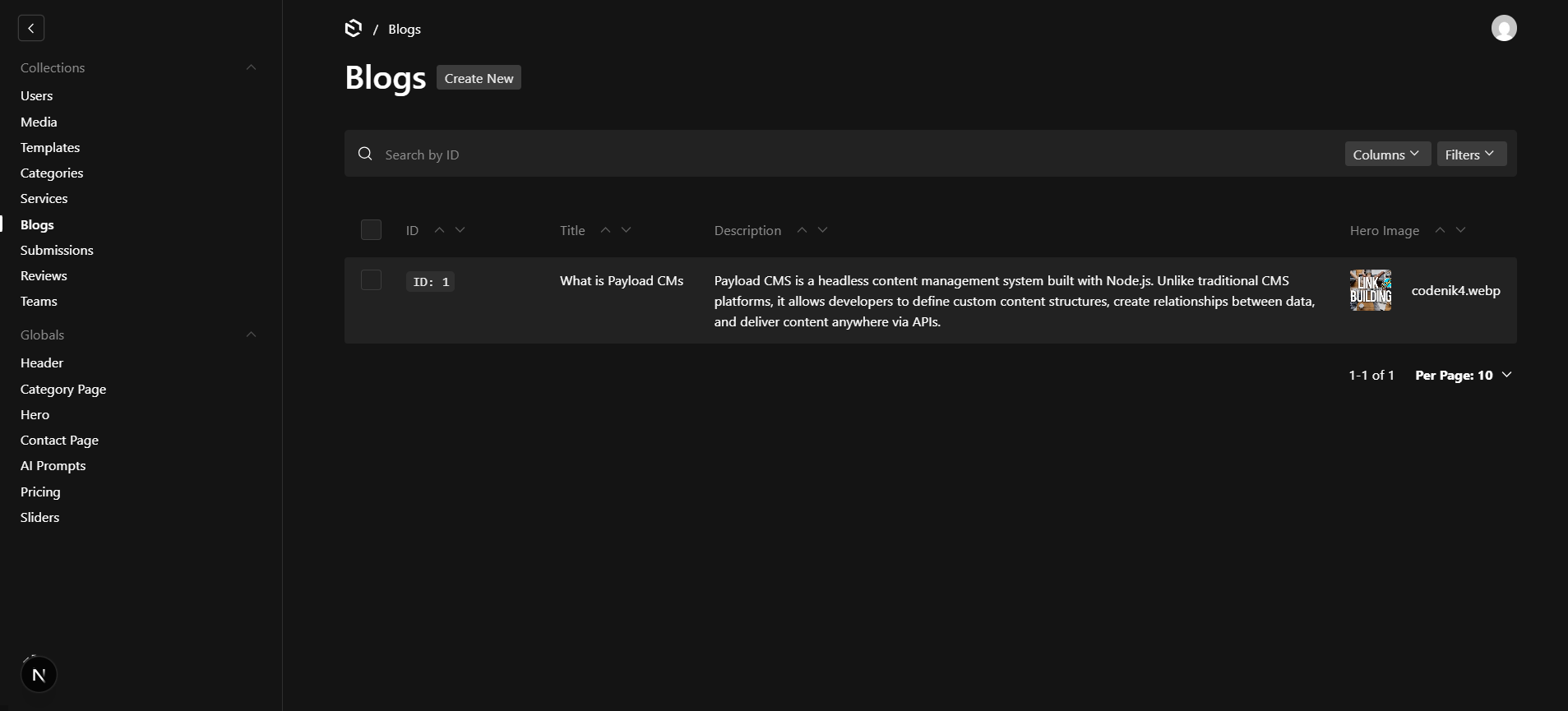Sort Hero Image column descending
Screen dimensions: 1568x711
coord(1460,230)
